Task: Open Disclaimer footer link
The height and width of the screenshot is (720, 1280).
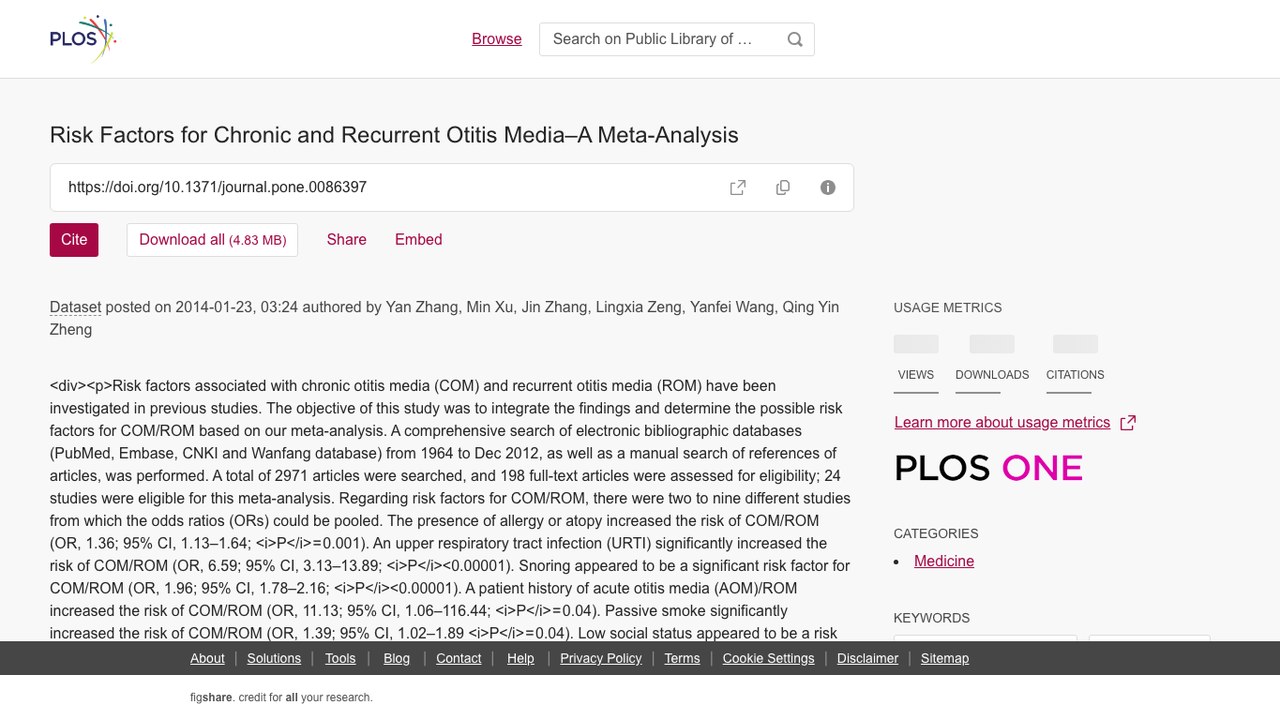Action: (867, 658)
